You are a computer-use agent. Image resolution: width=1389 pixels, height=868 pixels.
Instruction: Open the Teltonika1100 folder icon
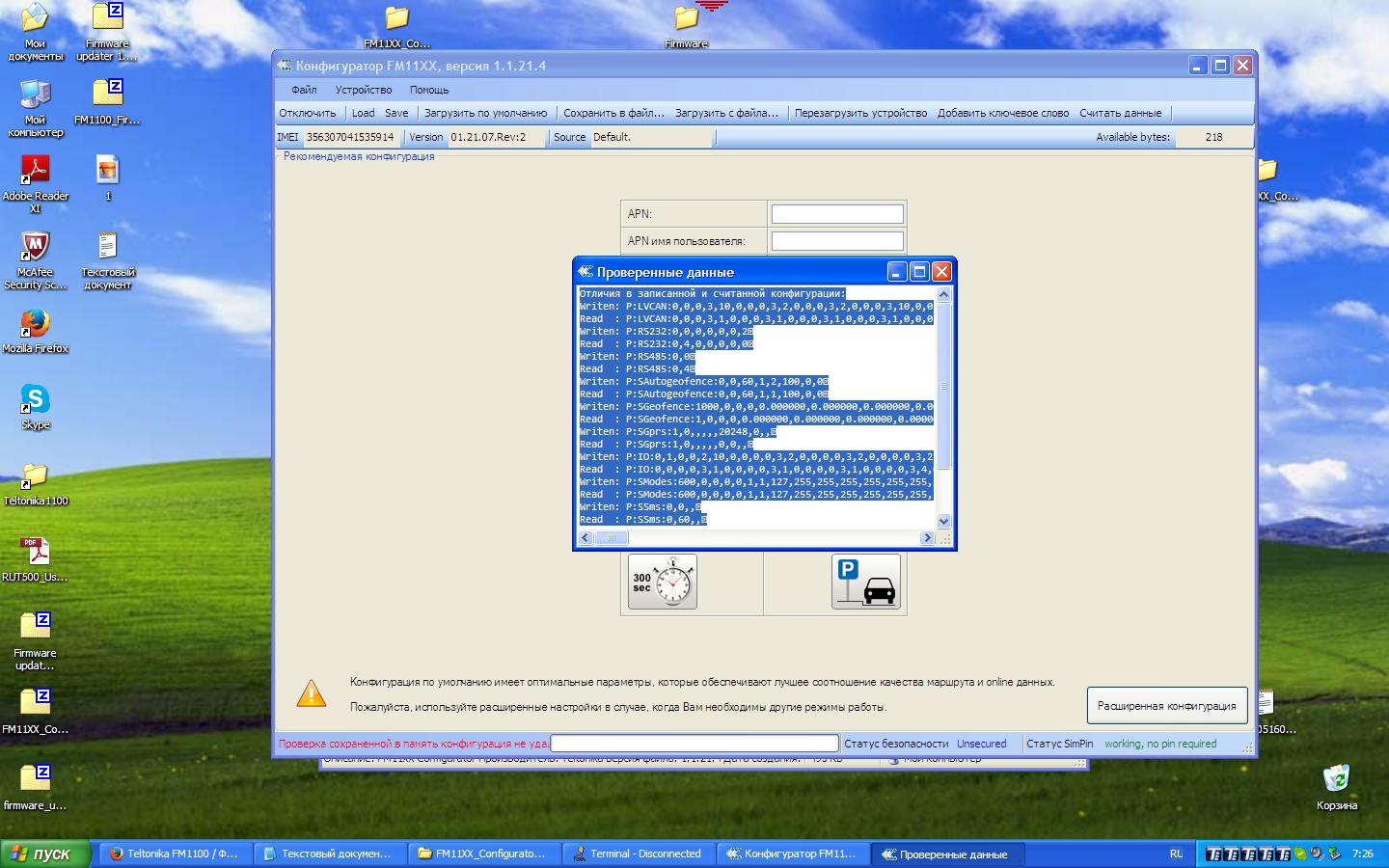point(35,477)
